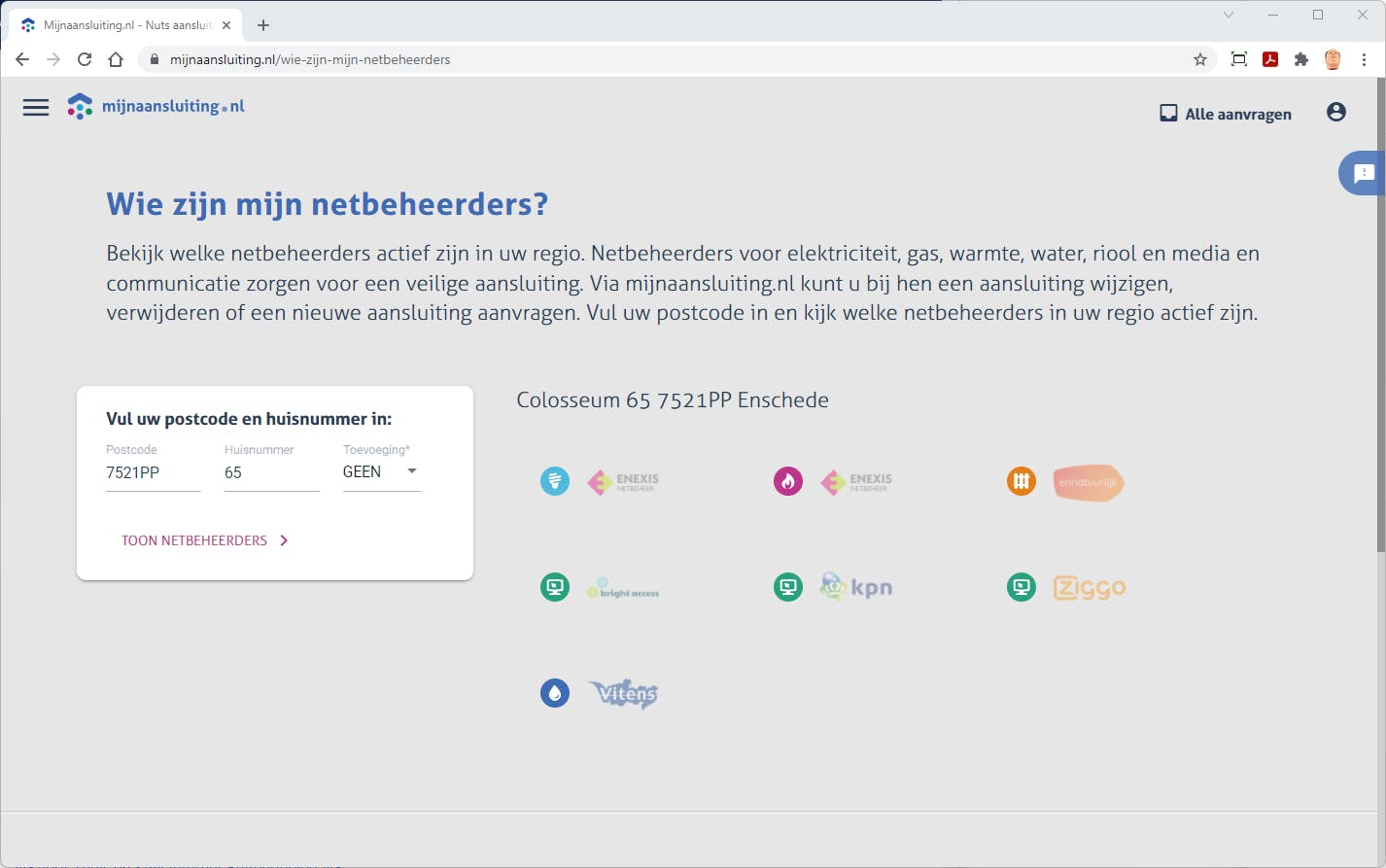
Task: Click the label 'Vul uw postcode en huisnummer in:'
Action: (x=249, y=419)
